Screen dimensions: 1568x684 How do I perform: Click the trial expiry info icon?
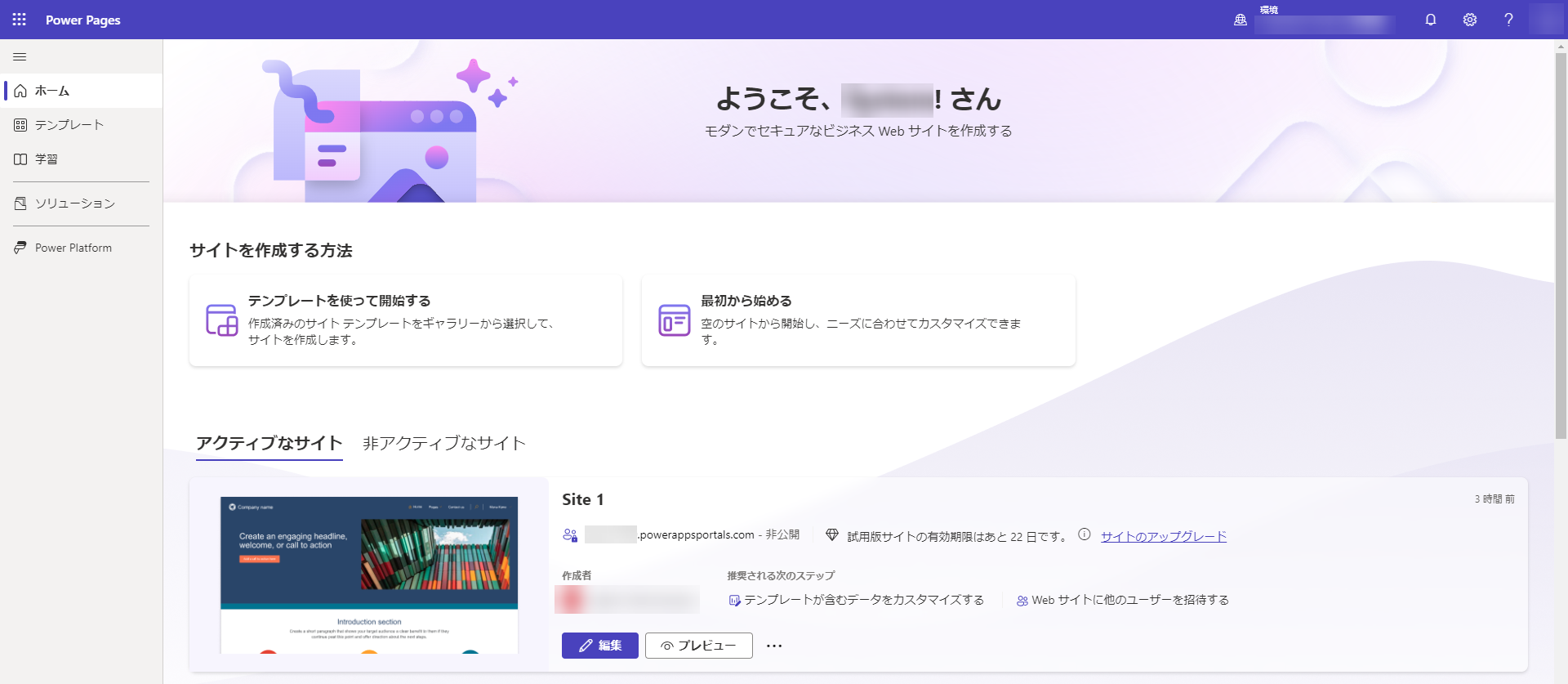1085,534
